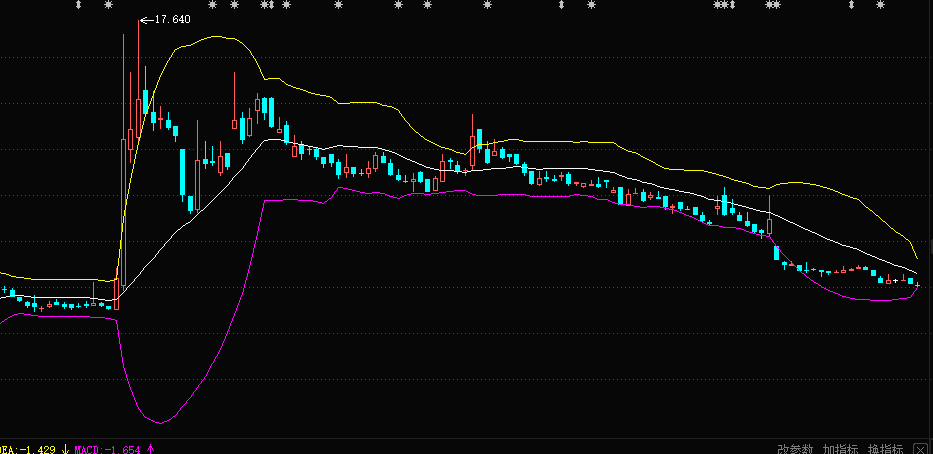Click 换指标 to switch the indicator

tap(885, 449)
